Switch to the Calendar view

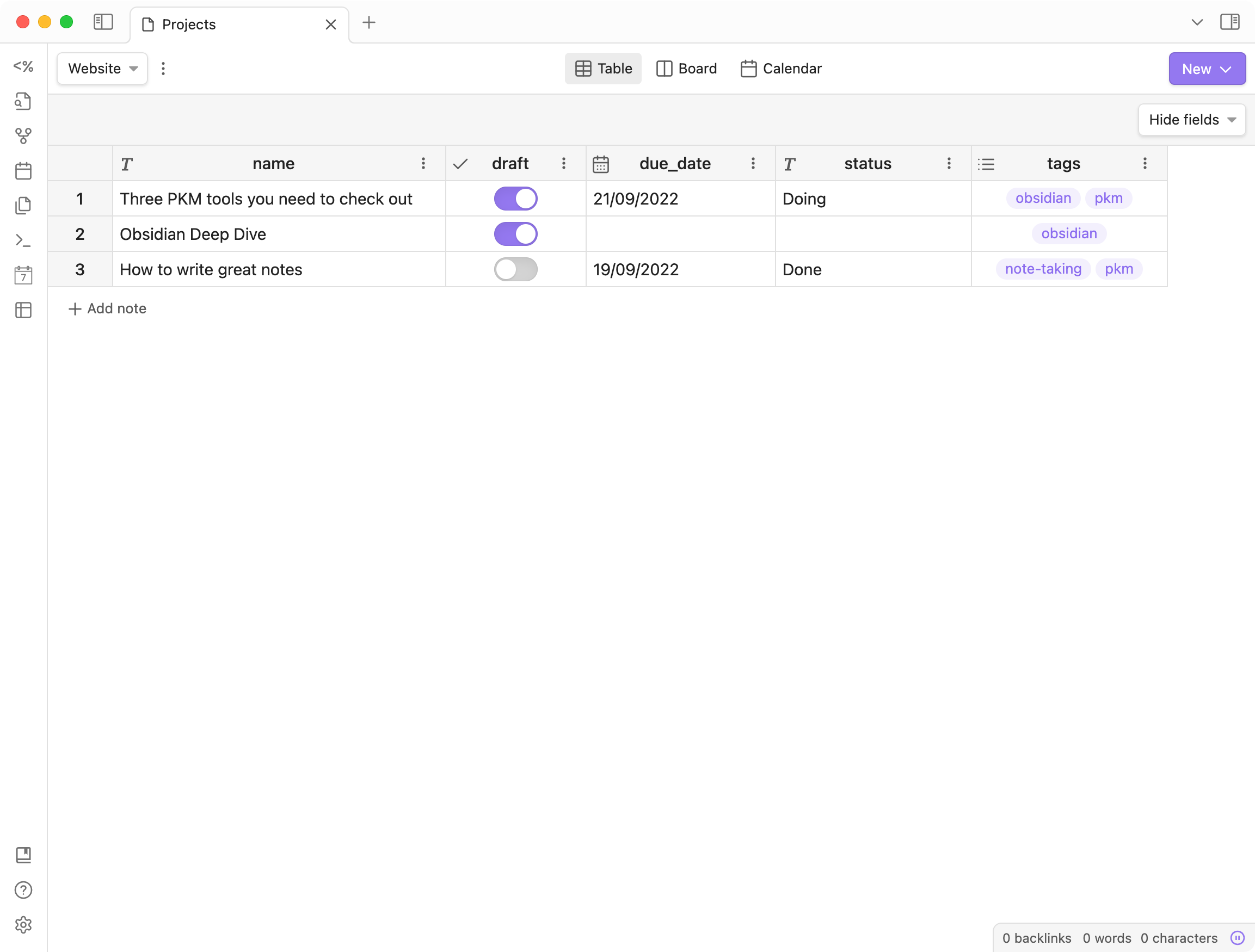click(x=780, y=69)
